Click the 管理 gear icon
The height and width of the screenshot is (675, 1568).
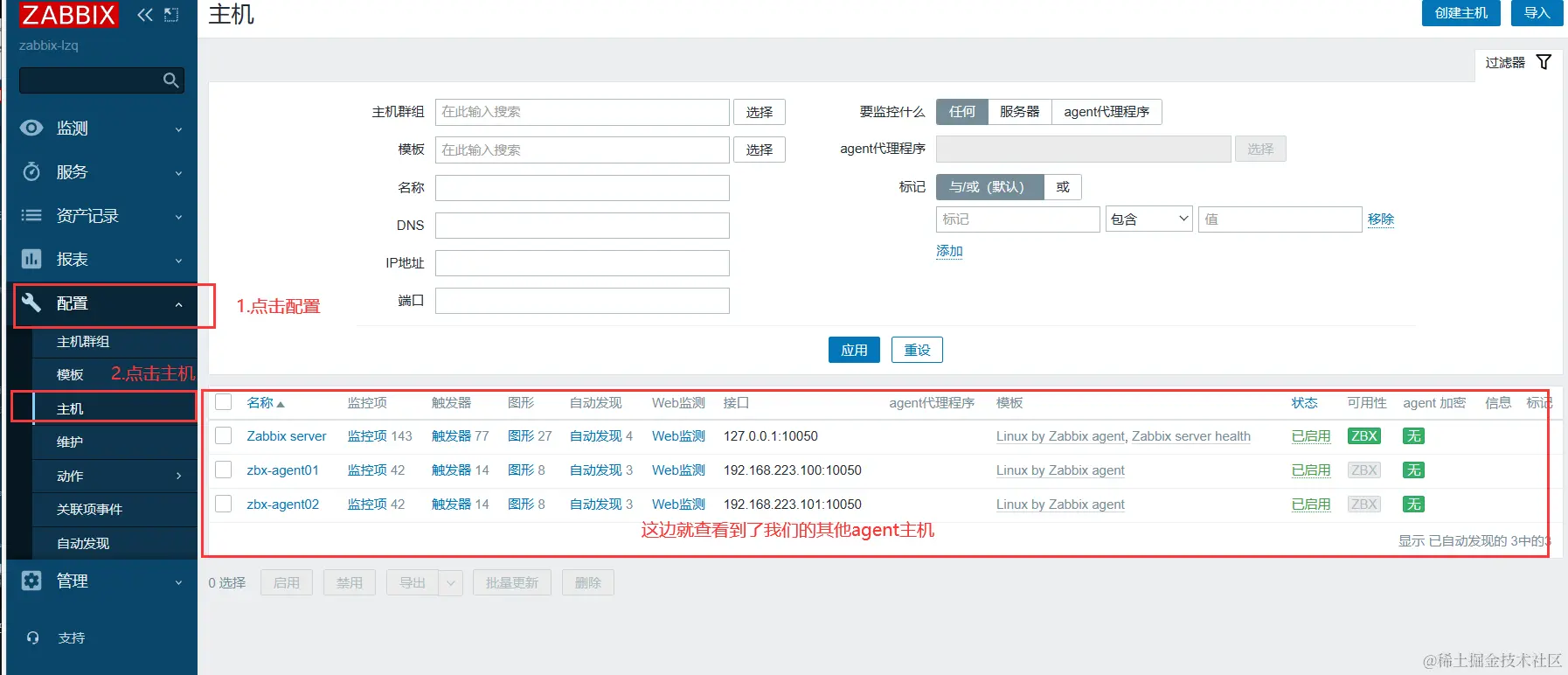pos(31,581)
